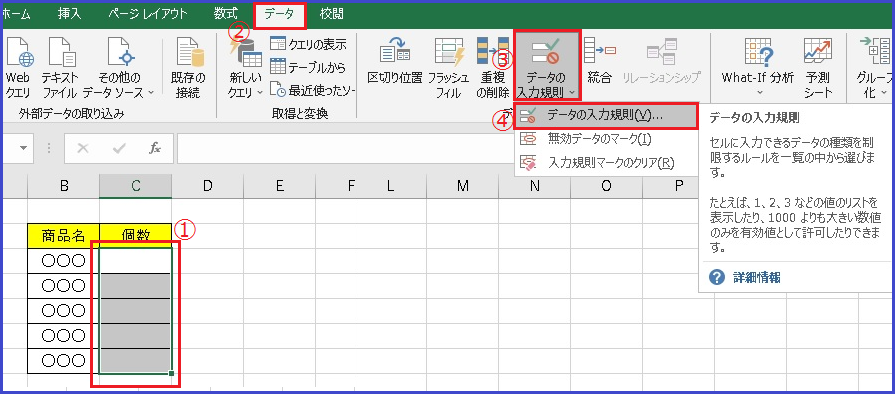Select 入力規則マークのクリア(R) menu entry
Viewport: 895px width, 394px height.
(606, 163)
